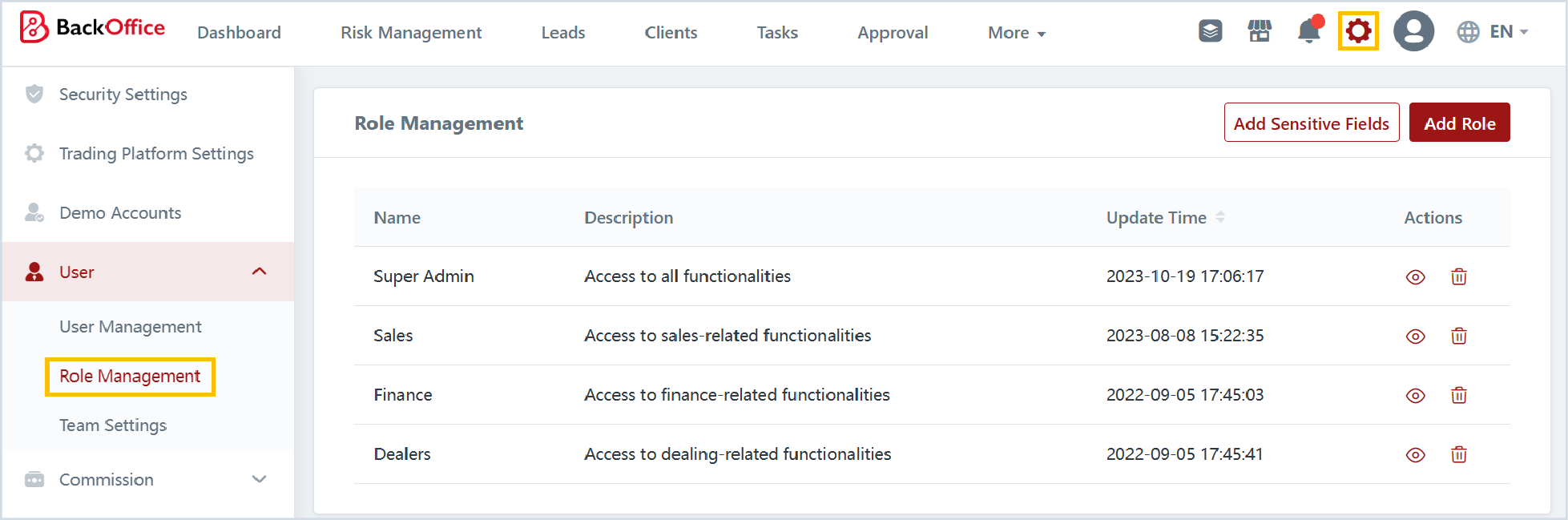Click the trash icon for Dealers
The width and height of the screenshot is (1568, 520).
[1458, 454]
